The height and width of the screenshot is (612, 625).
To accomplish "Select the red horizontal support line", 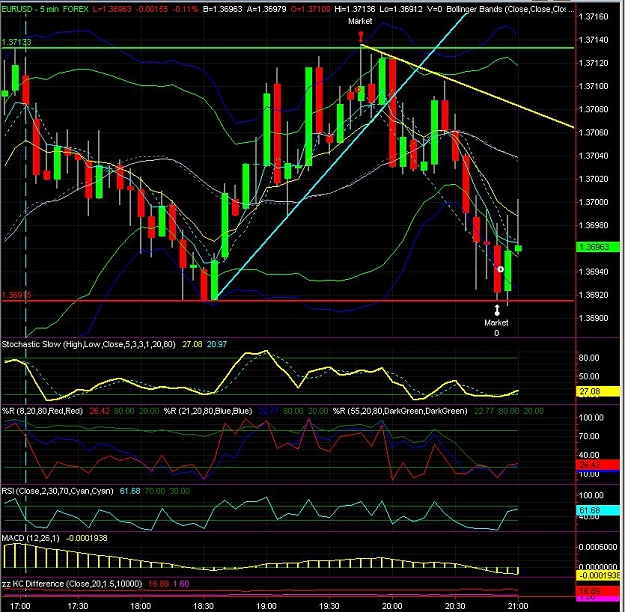I will [x=287, y=301].
